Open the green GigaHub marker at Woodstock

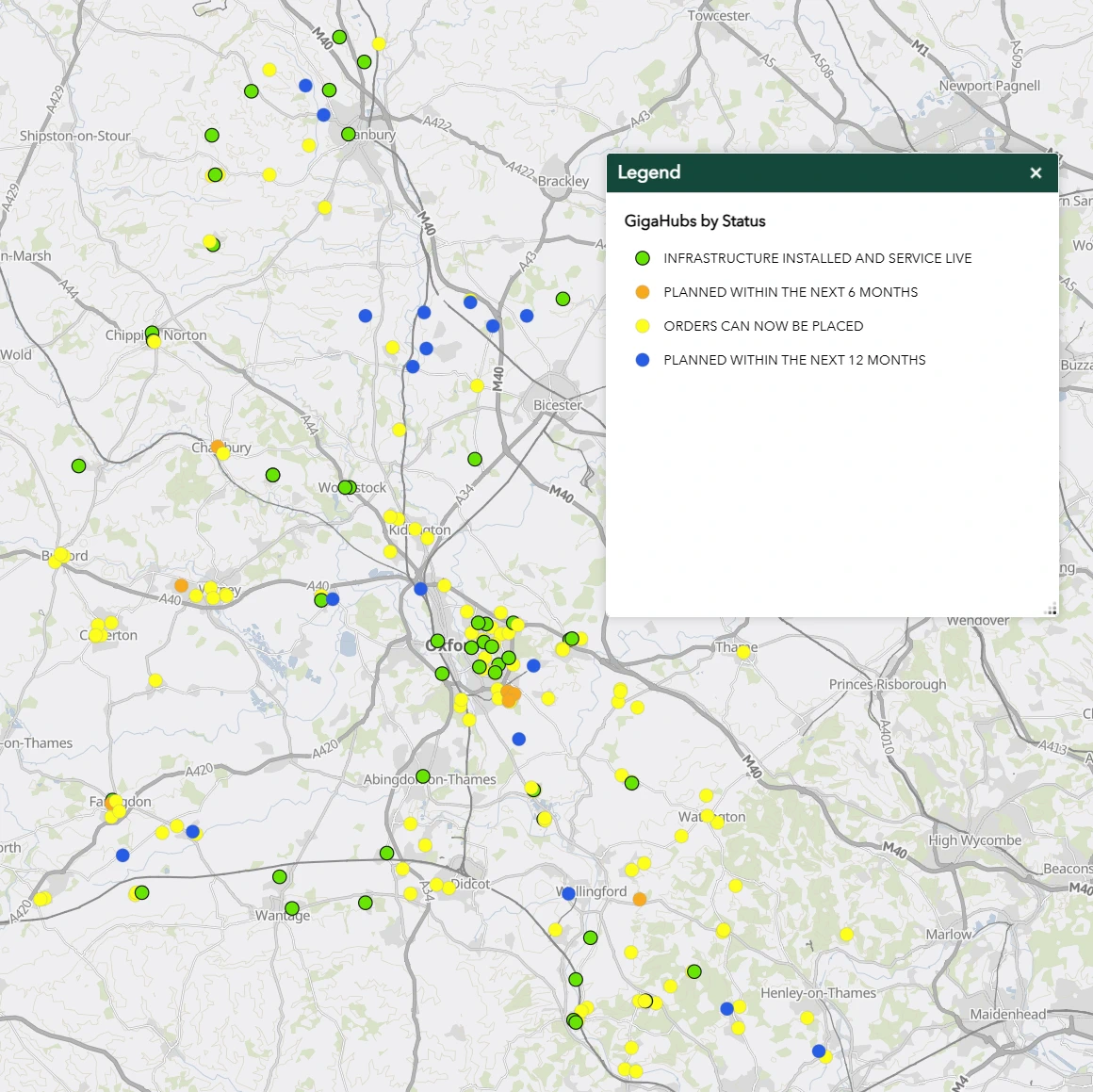(x=346, y=487)
